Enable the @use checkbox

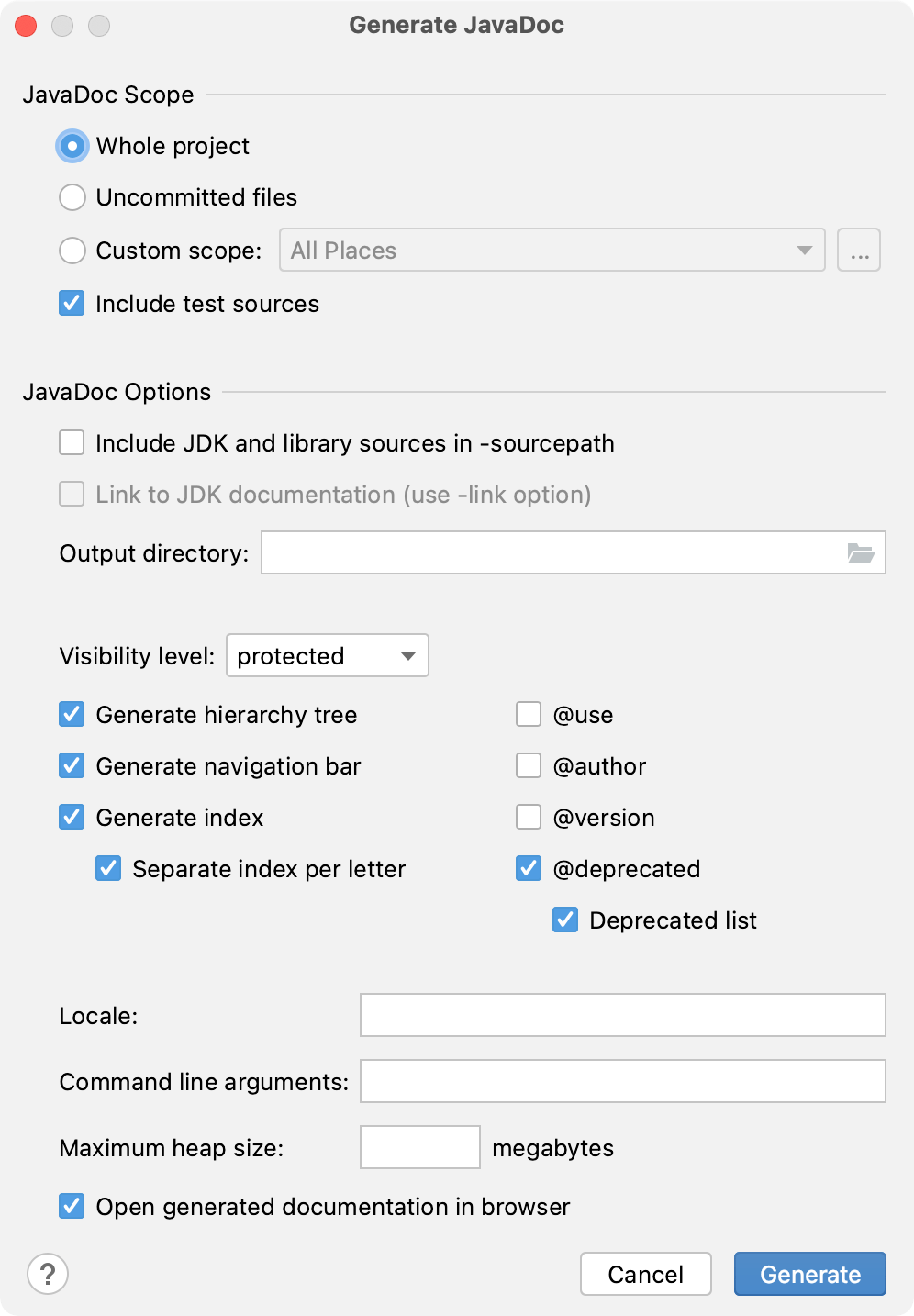click(529, 714)
